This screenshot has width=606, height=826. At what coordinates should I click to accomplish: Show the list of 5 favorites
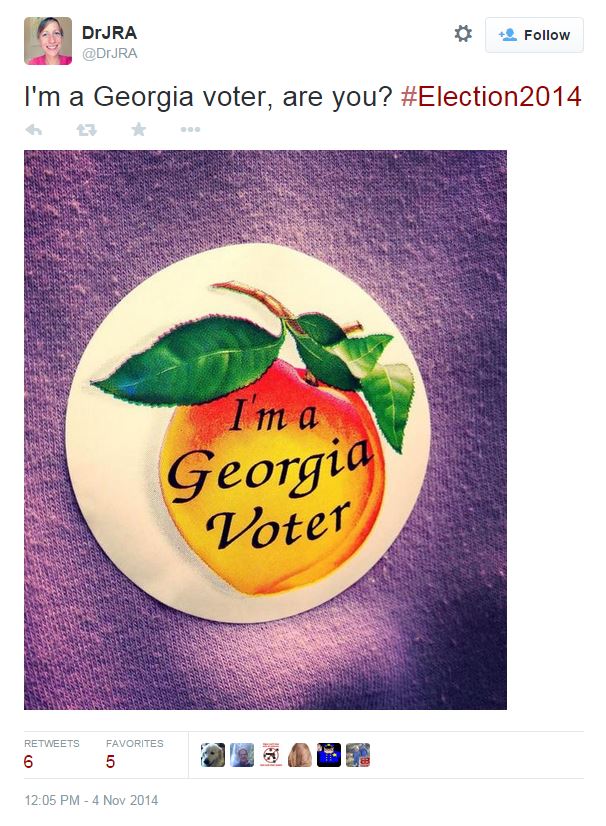click(134, 754)
